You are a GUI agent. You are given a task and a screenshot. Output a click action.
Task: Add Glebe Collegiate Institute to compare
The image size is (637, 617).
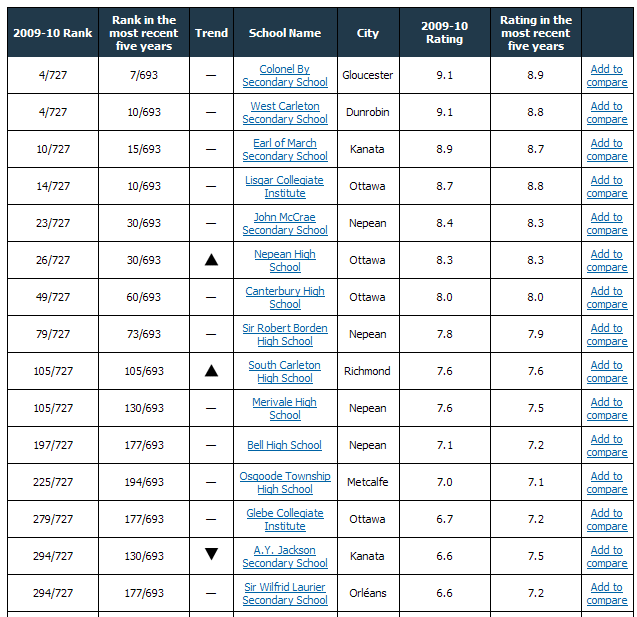[x=606, y=520]
